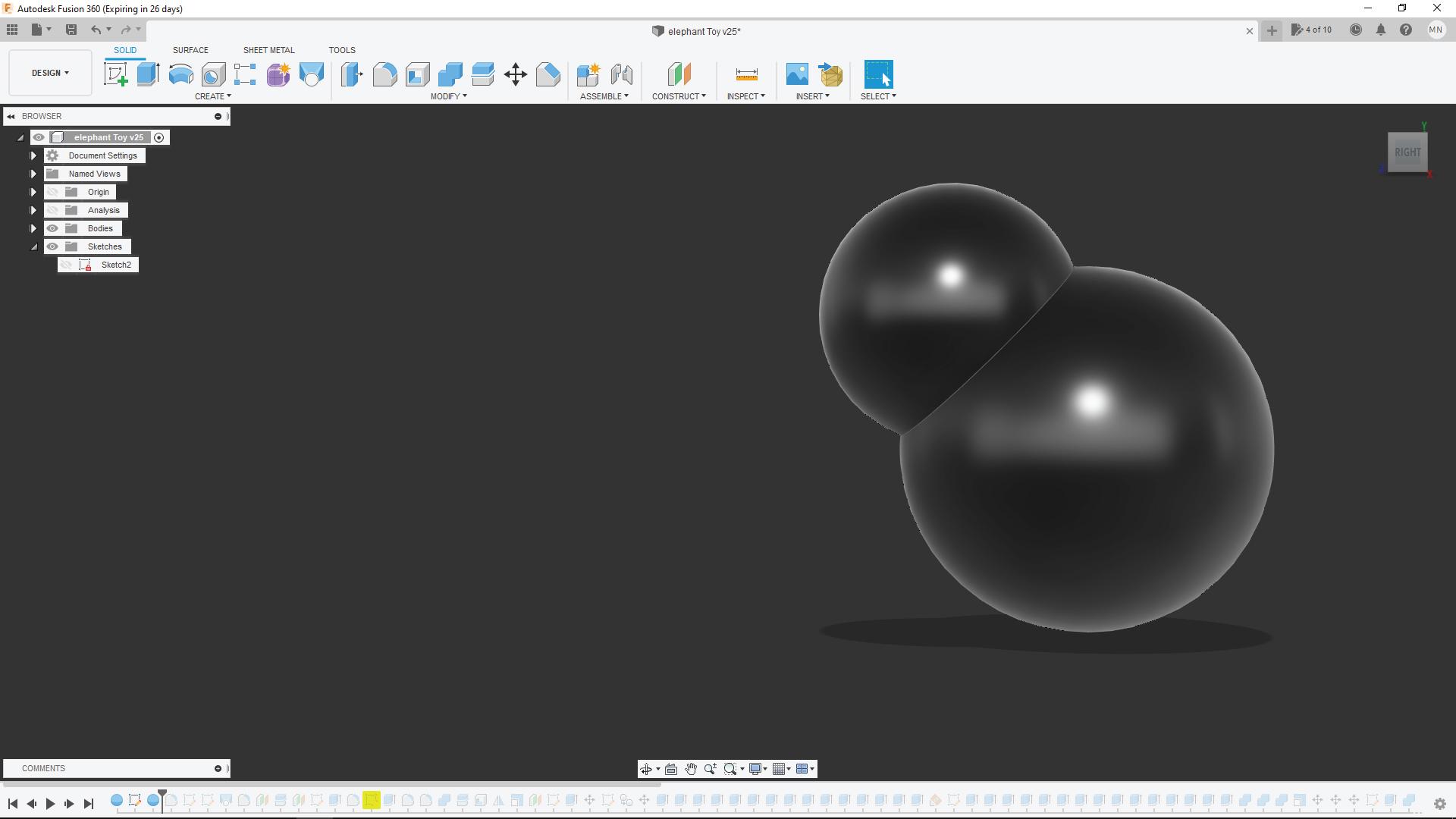Click the Insert Mesh icon
Screen dimensions: 1456x819
[831, 74]
